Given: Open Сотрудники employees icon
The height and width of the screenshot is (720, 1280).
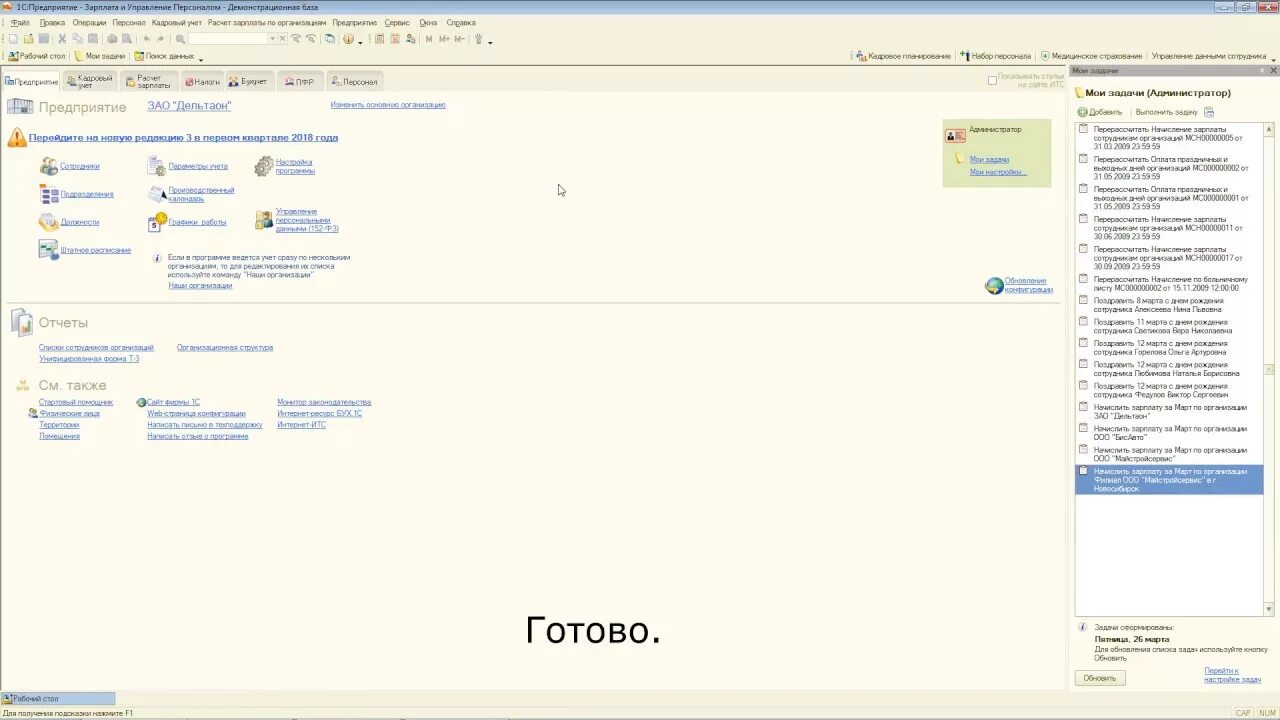Looking at the screenshot, I should [x=48, y=166].
